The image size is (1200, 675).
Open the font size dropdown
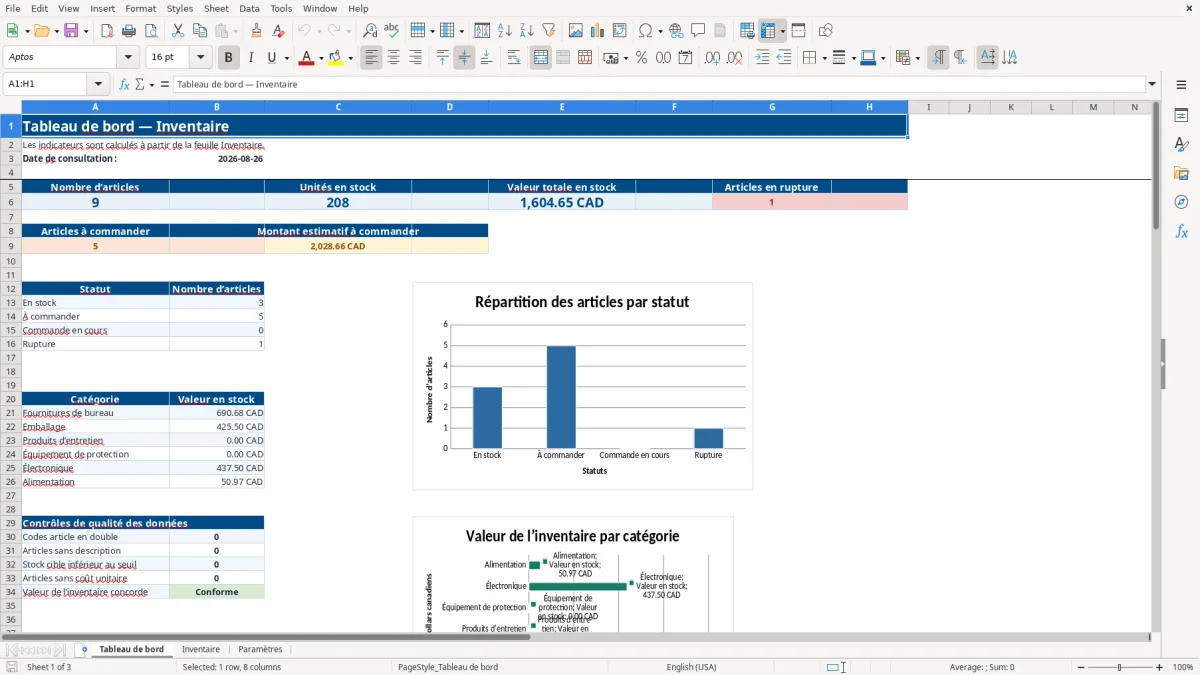(x=201, y=58)
